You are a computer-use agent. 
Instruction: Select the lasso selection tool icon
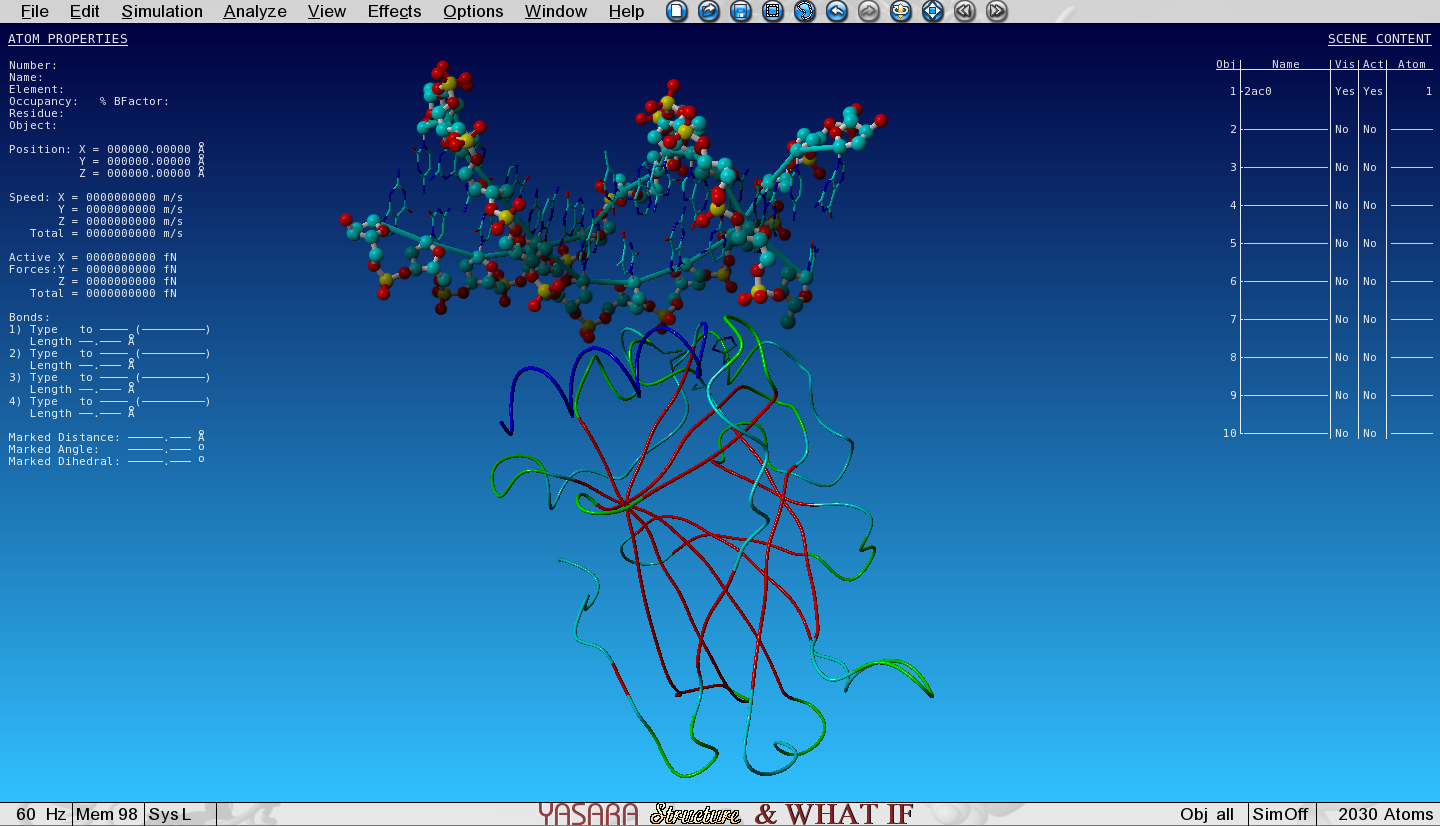805,12
